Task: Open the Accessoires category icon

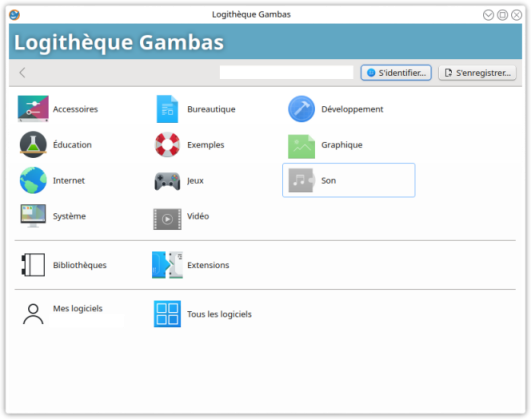Action: pos(33,109)
